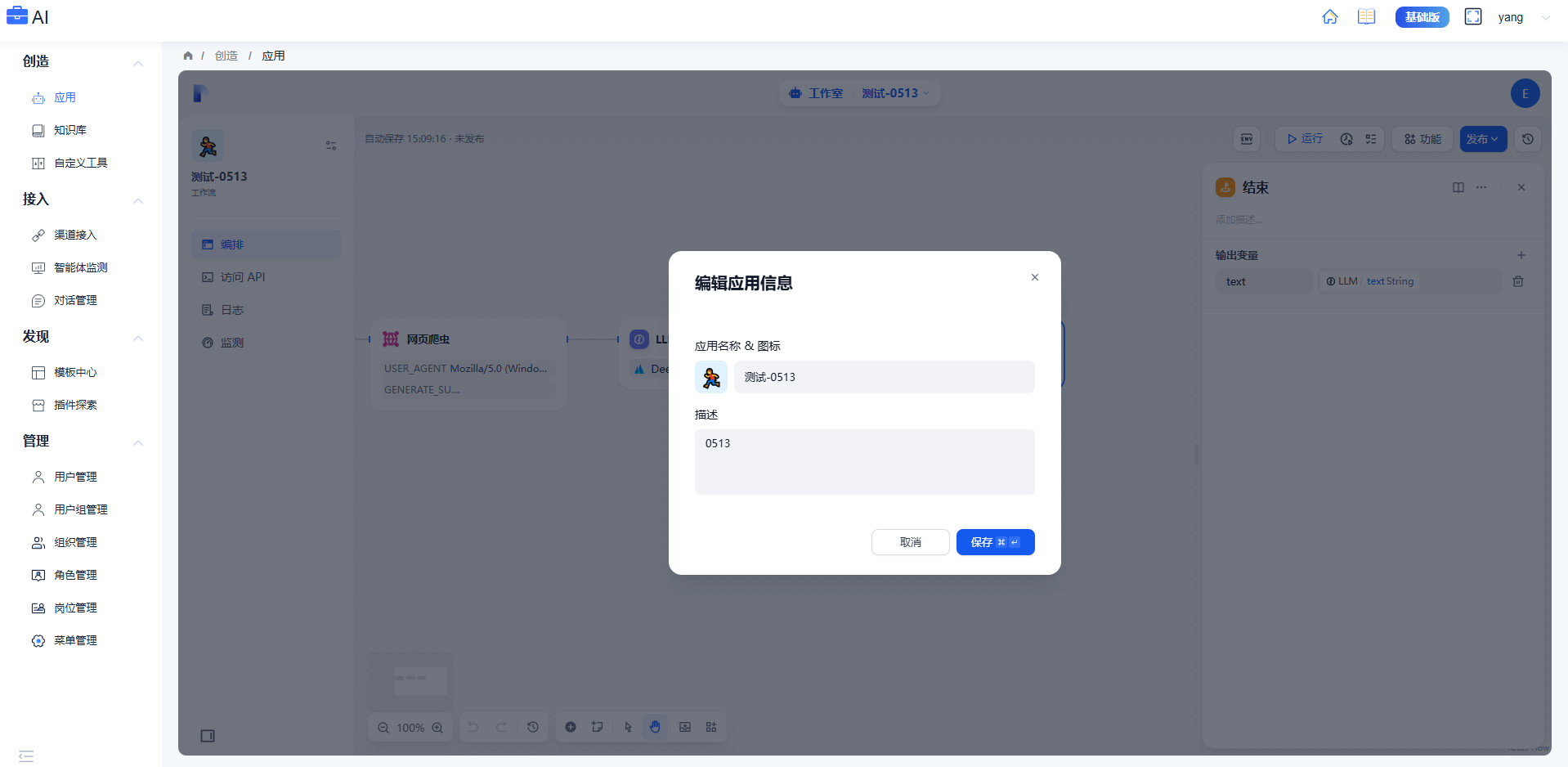Click the 基础版 edition badge
The width and height of the screenshot is (1568, 767).
click(1422, 17)
